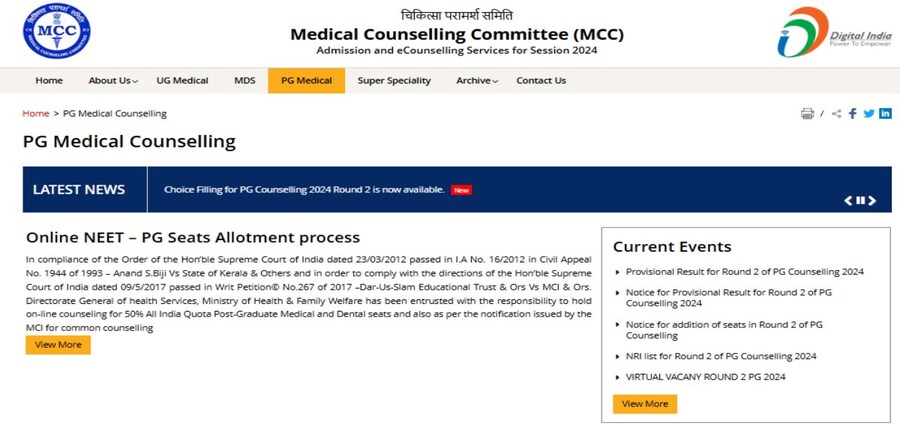Pause the latest news ticker
900x430 pixels.
pos(860,200)
